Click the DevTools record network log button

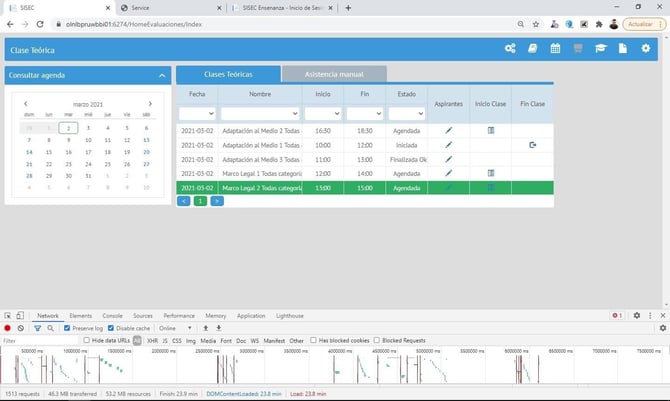pyautogui.click(x=8, y=328)
